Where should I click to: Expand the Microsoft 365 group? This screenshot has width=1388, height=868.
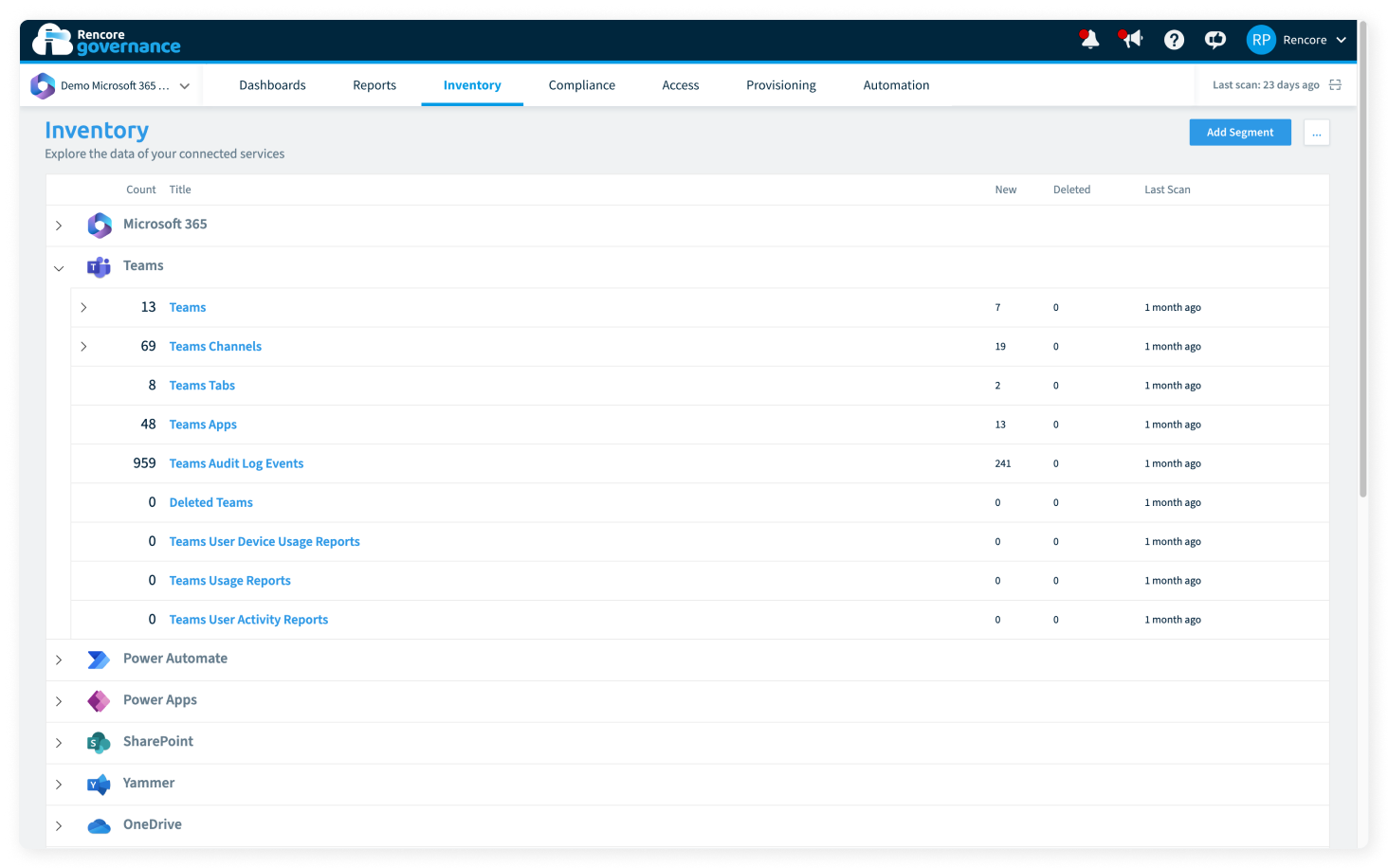59,226
